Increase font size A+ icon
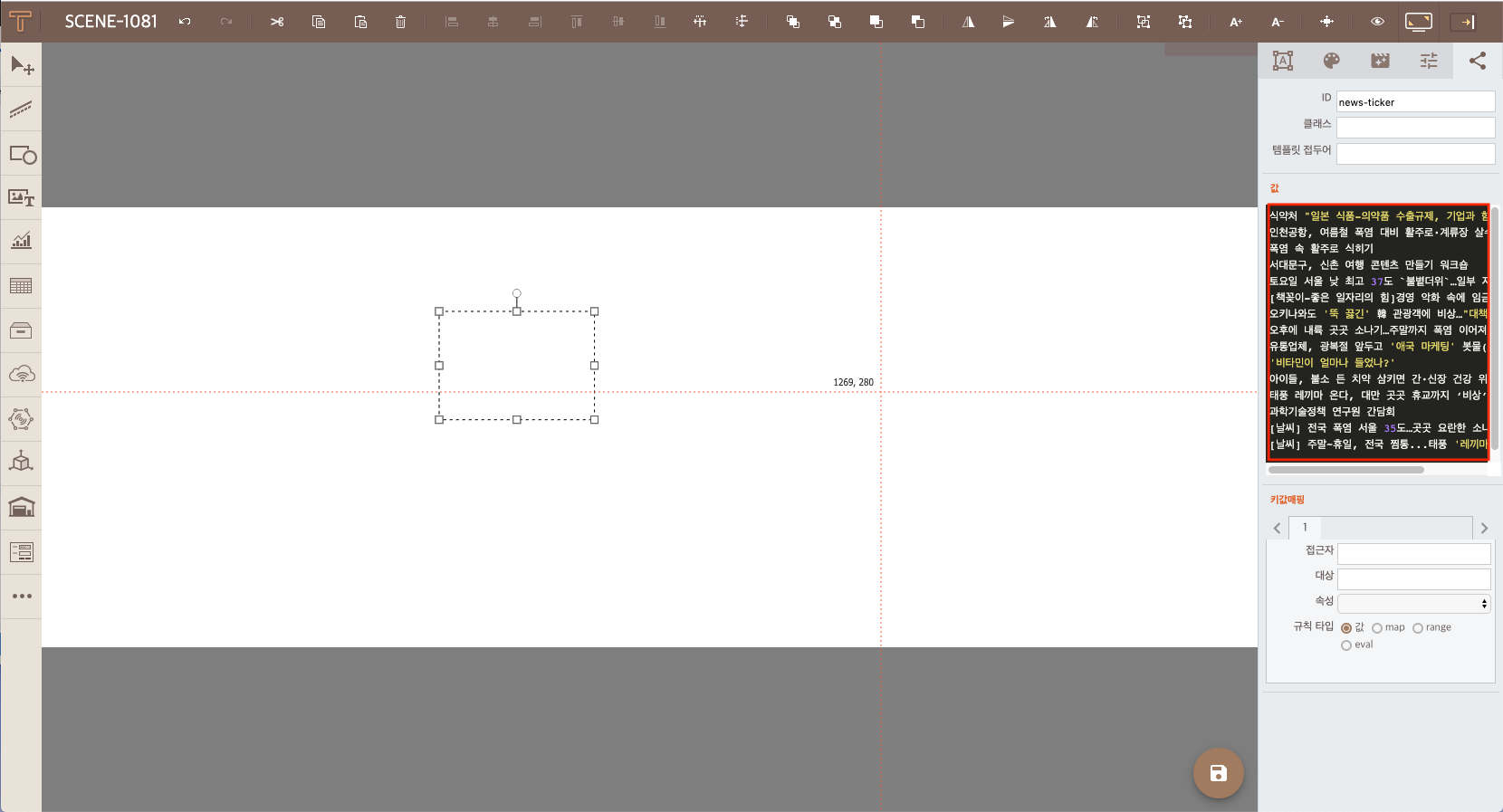Viewport: 1503px width, 812px height. tap(1236, 22)
